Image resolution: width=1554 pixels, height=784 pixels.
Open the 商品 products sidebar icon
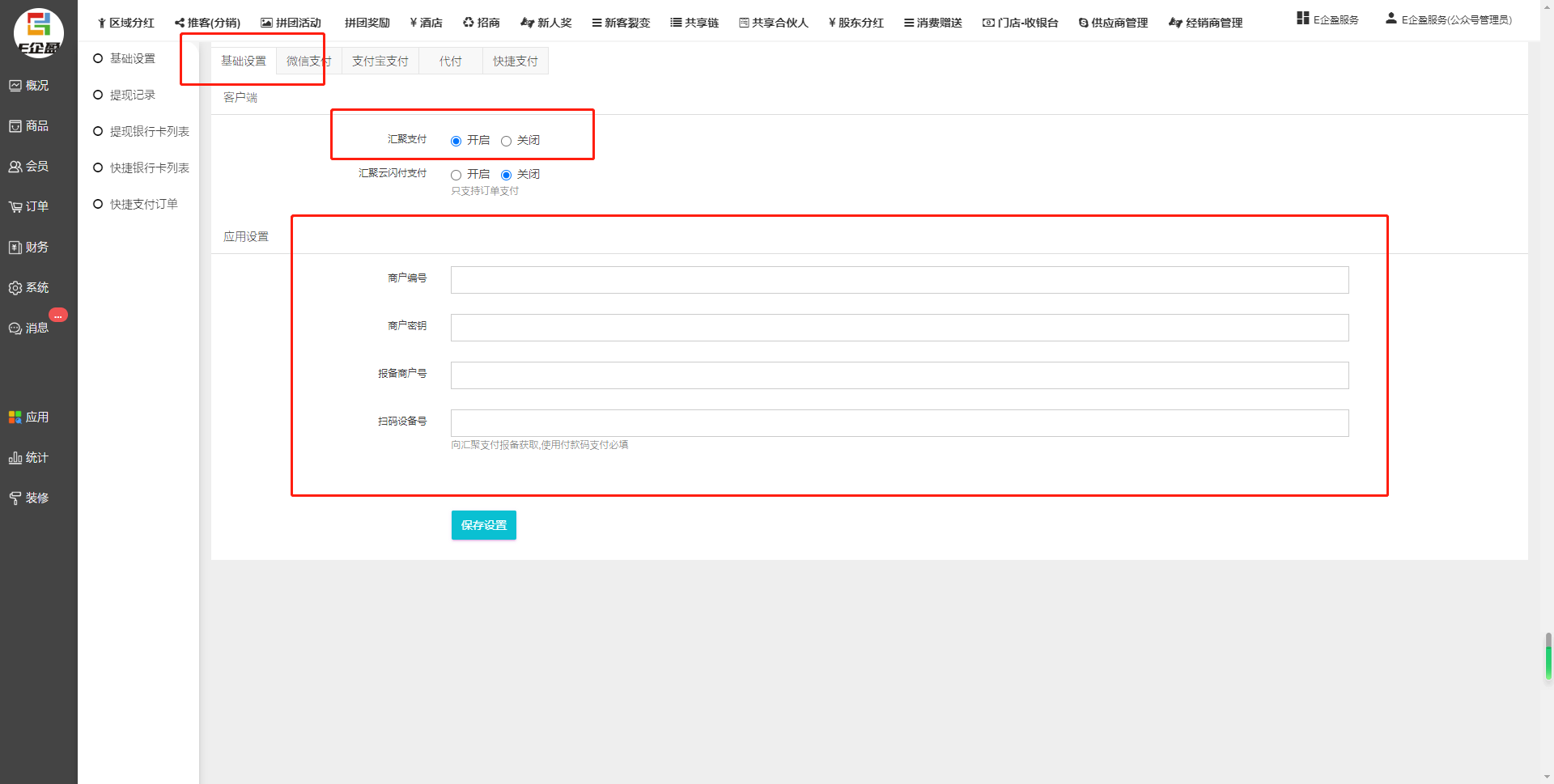click(x=15, y=126)
